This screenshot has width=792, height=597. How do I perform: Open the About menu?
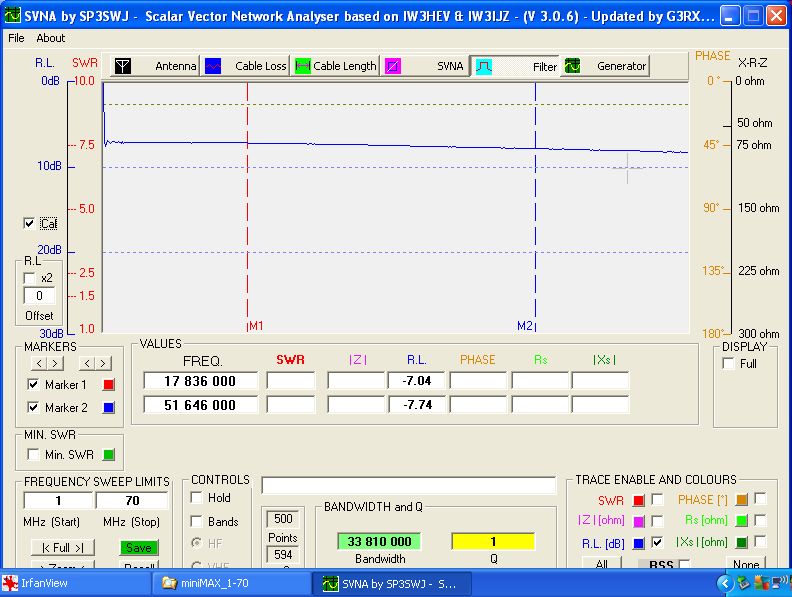pyautogui.click(x=51, y=38)
